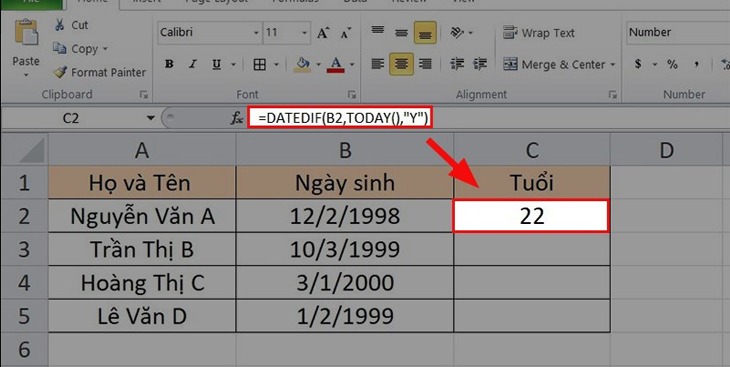730x367 pixels.
Task: Select the cell "1/2/1999"
Action: pyautogui.click(x=345, y=316)
